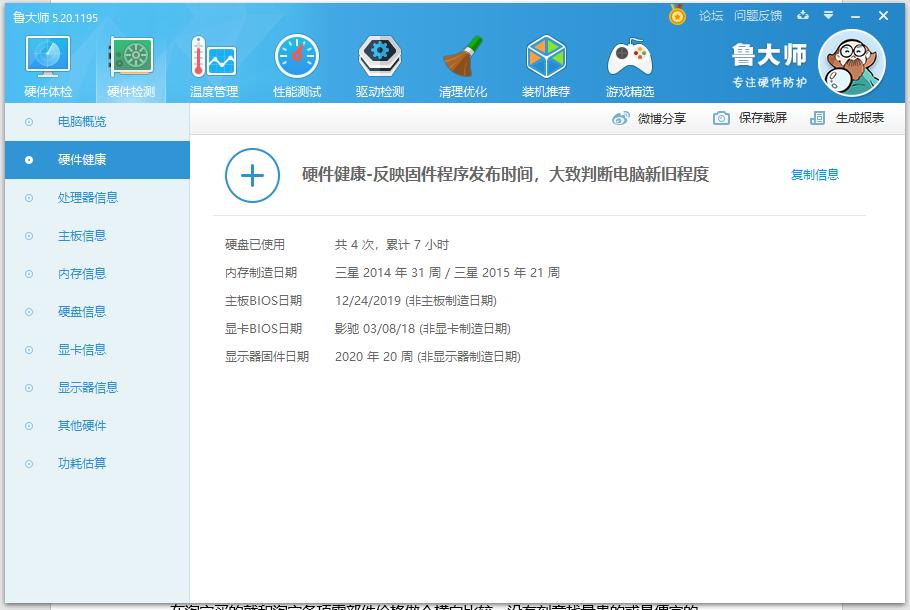Open the 清理优化 cleanup tool

[x=462, y=62]
